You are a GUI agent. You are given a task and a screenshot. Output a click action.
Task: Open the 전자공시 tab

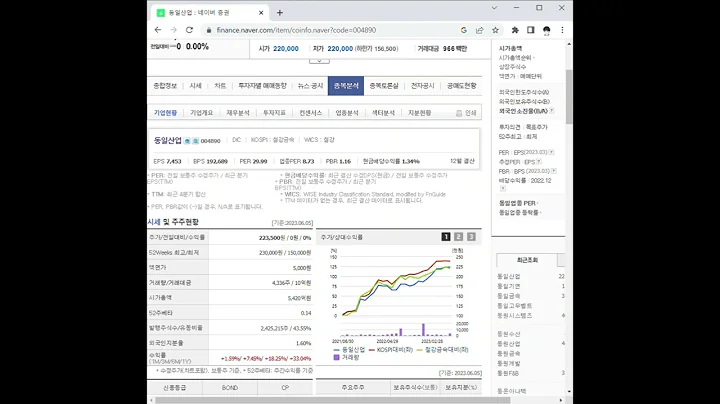pyautogui.click(x=422, y=86)
